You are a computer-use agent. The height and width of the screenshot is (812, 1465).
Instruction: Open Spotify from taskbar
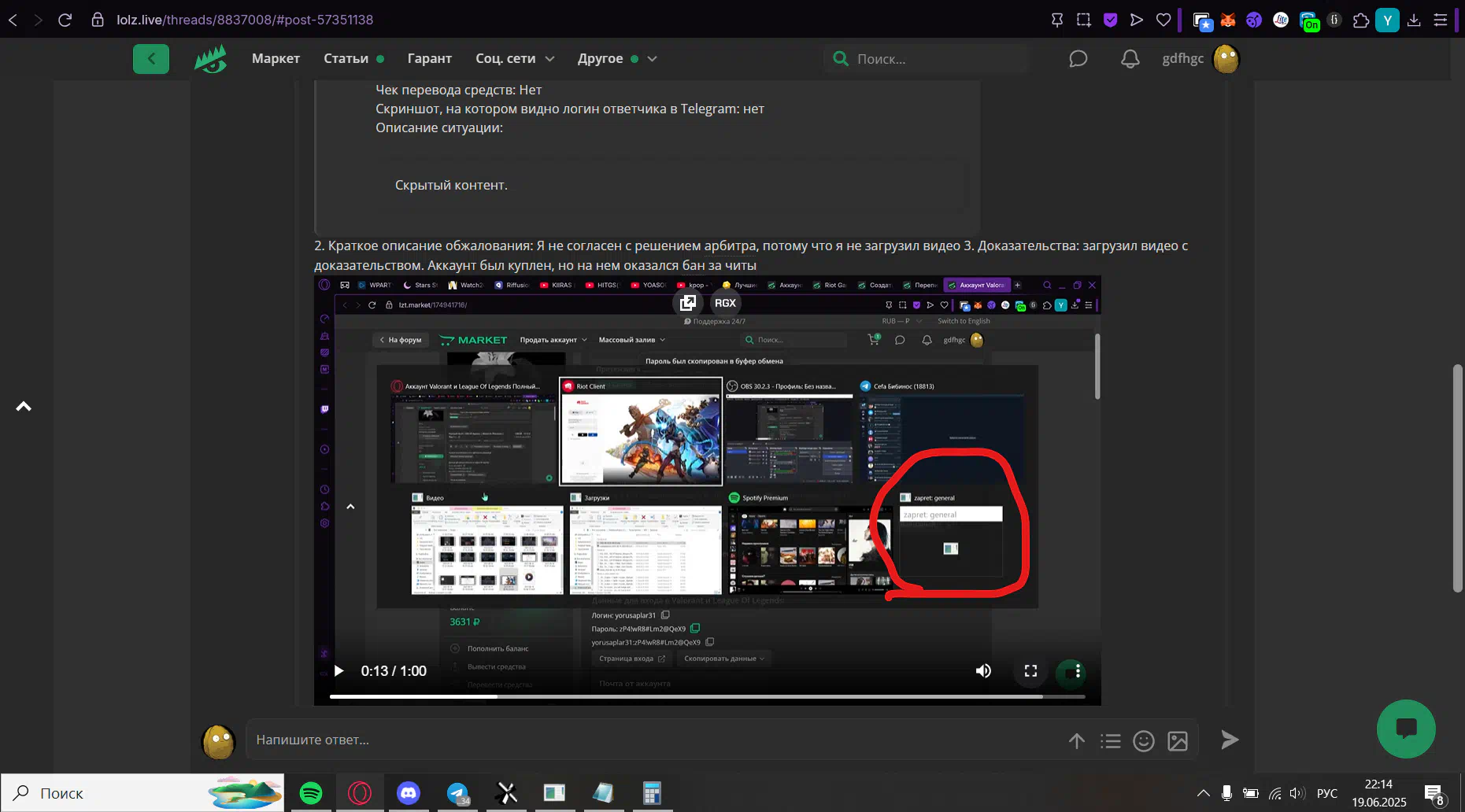[x=312, y=793]
